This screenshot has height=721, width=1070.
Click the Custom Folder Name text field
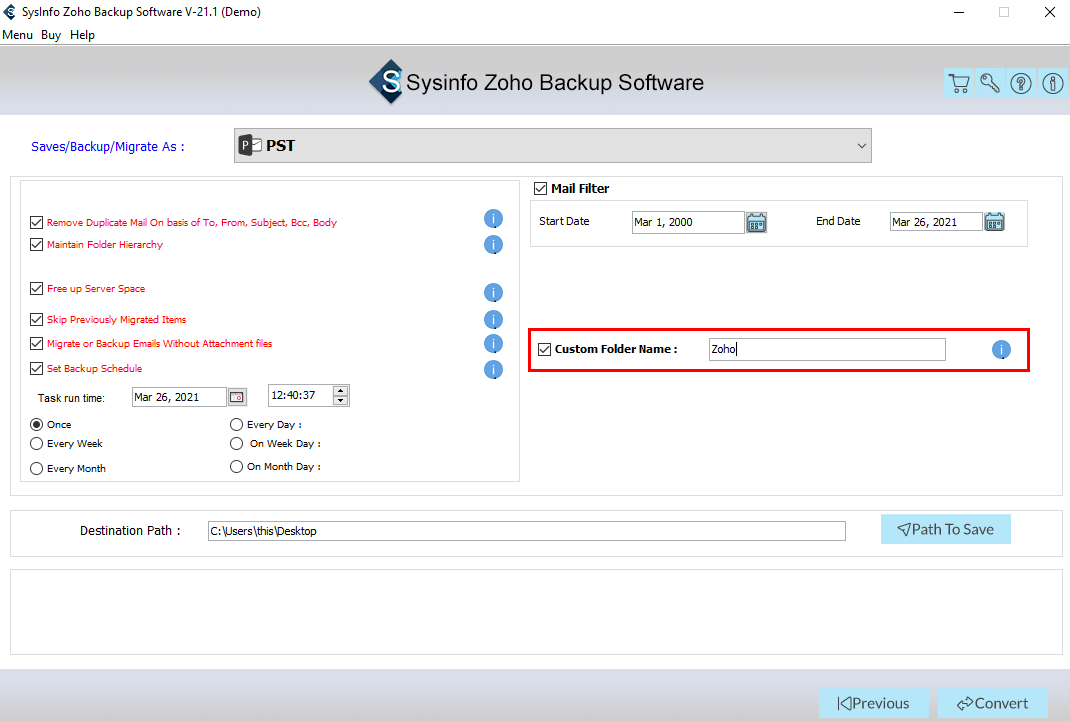pos(827,349)
